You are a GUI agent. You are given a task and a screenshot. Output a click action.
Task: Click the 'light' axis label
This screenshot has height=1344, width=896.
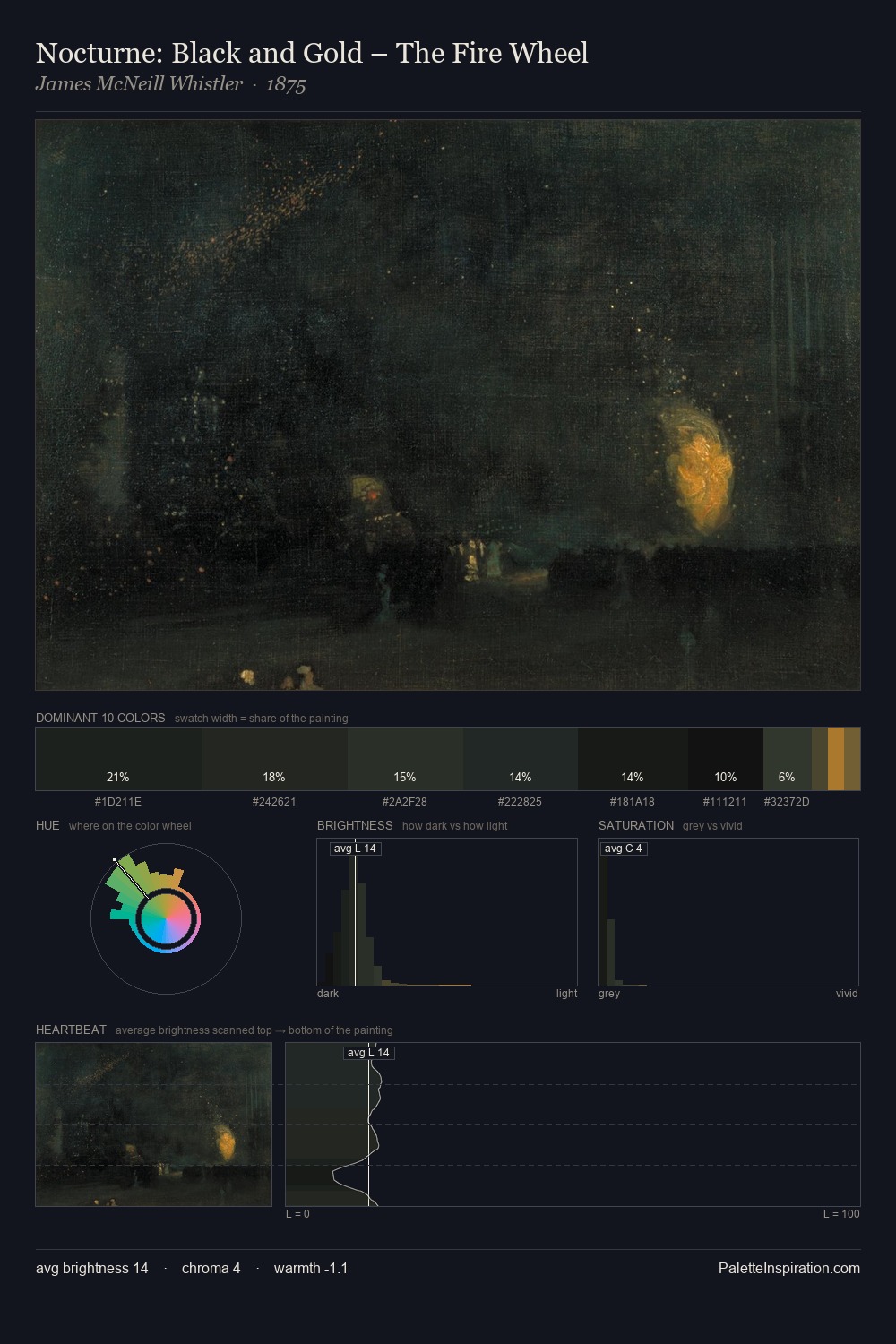[x=567, y=994]
